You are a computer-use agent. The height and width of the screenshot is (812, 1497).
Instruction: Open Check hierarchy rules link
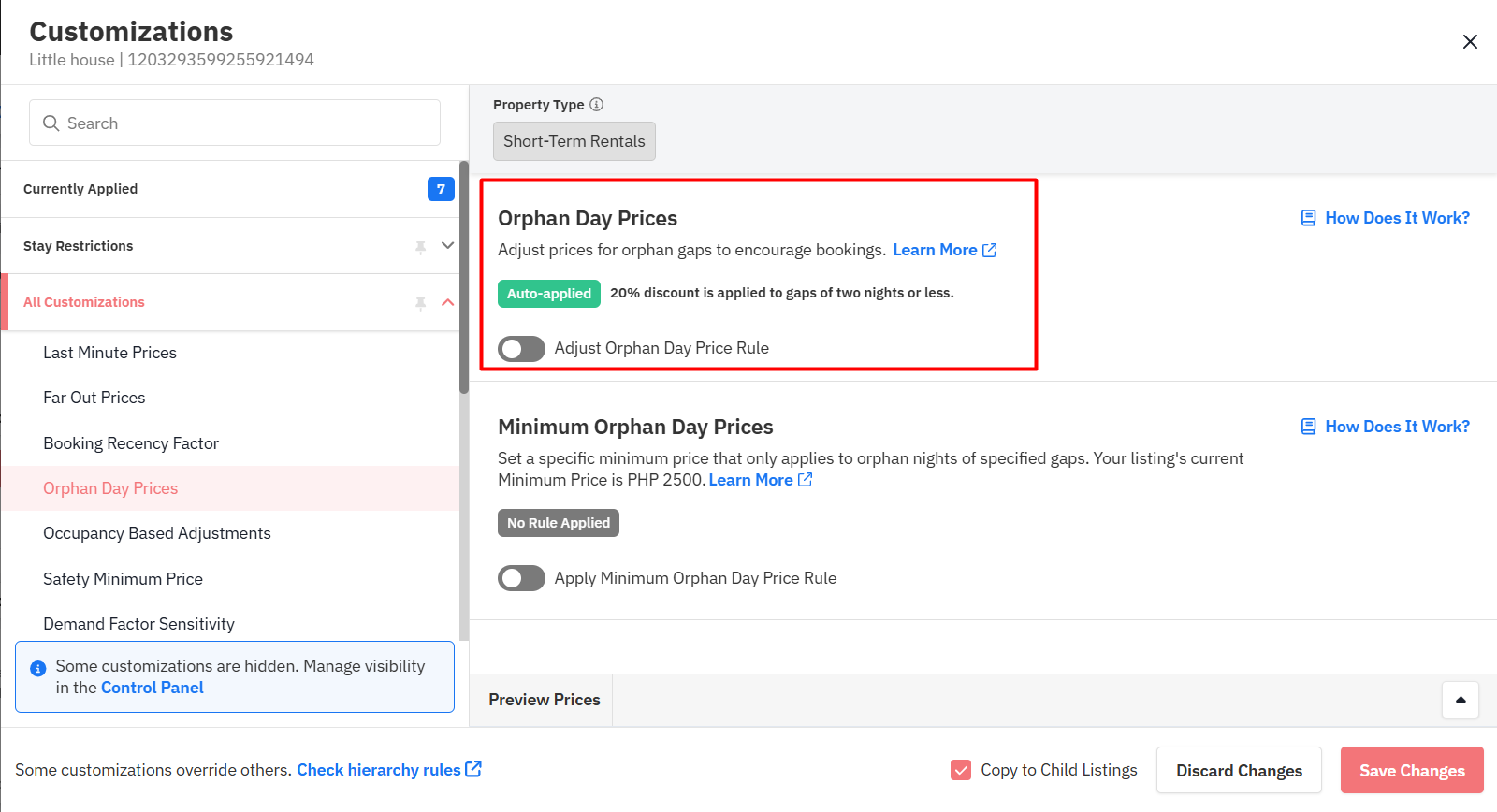pos(379,770)
